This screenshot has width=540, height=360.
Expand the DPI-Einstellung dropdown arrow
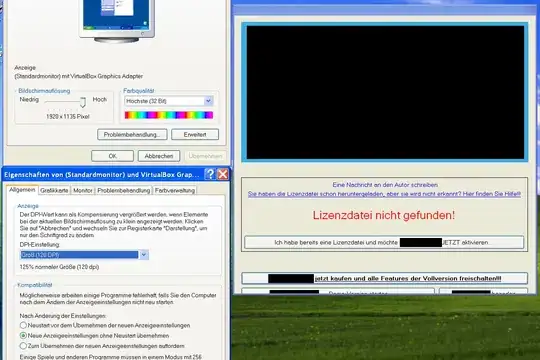[144, 255]
